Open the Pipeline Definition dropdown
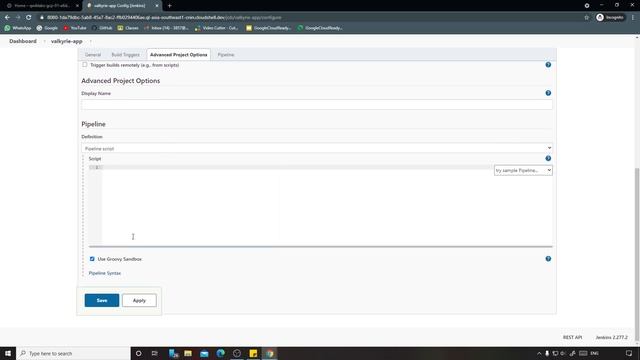The width and height of the screenshot is (640, 360). point(317,148)
